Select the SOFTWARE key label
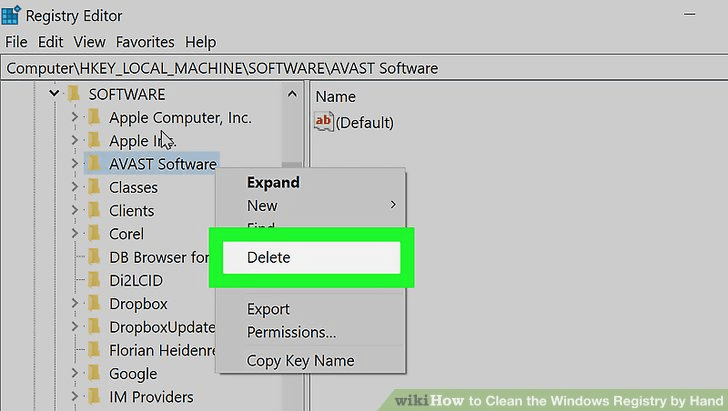Viewport: 728px width, 411px height. pos(127,94)
